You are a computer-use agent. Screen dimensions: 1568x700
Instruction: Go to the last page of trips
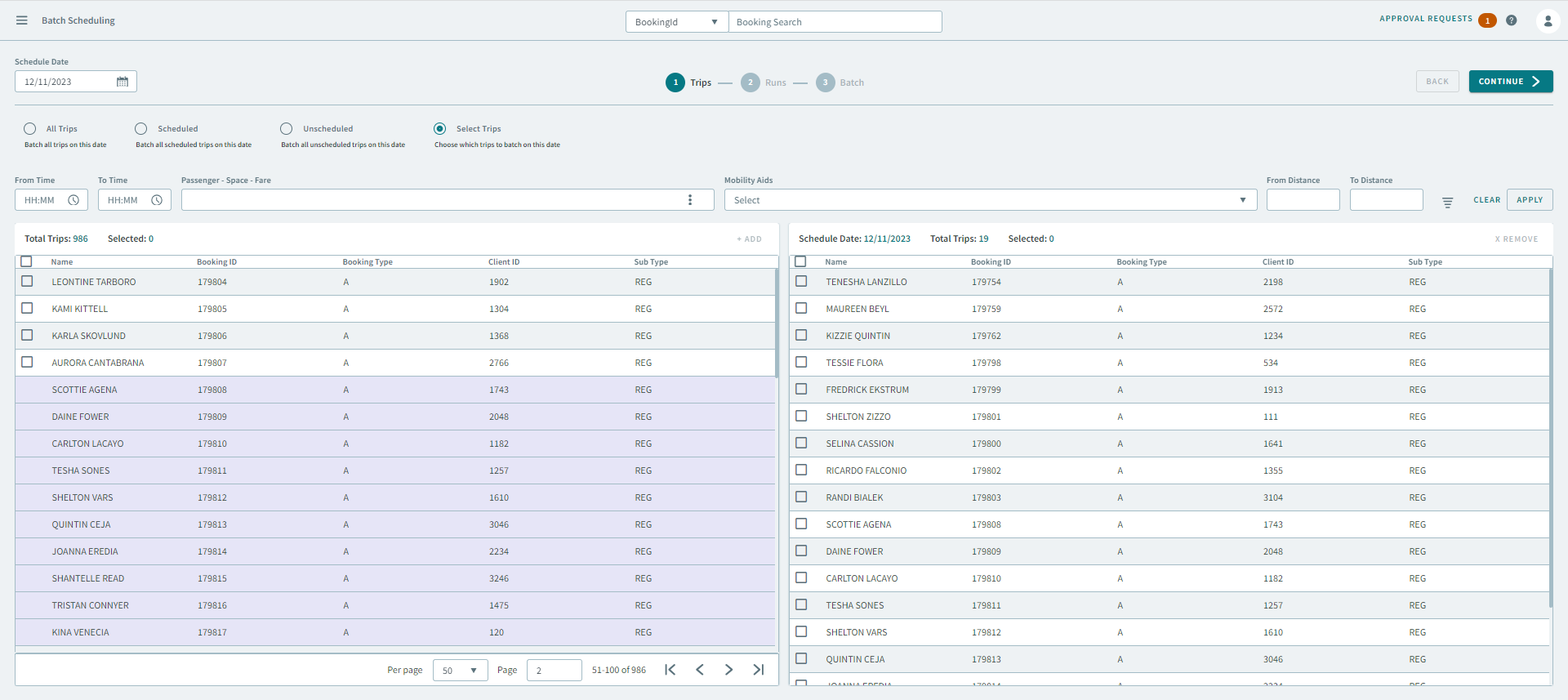point(759,670)
